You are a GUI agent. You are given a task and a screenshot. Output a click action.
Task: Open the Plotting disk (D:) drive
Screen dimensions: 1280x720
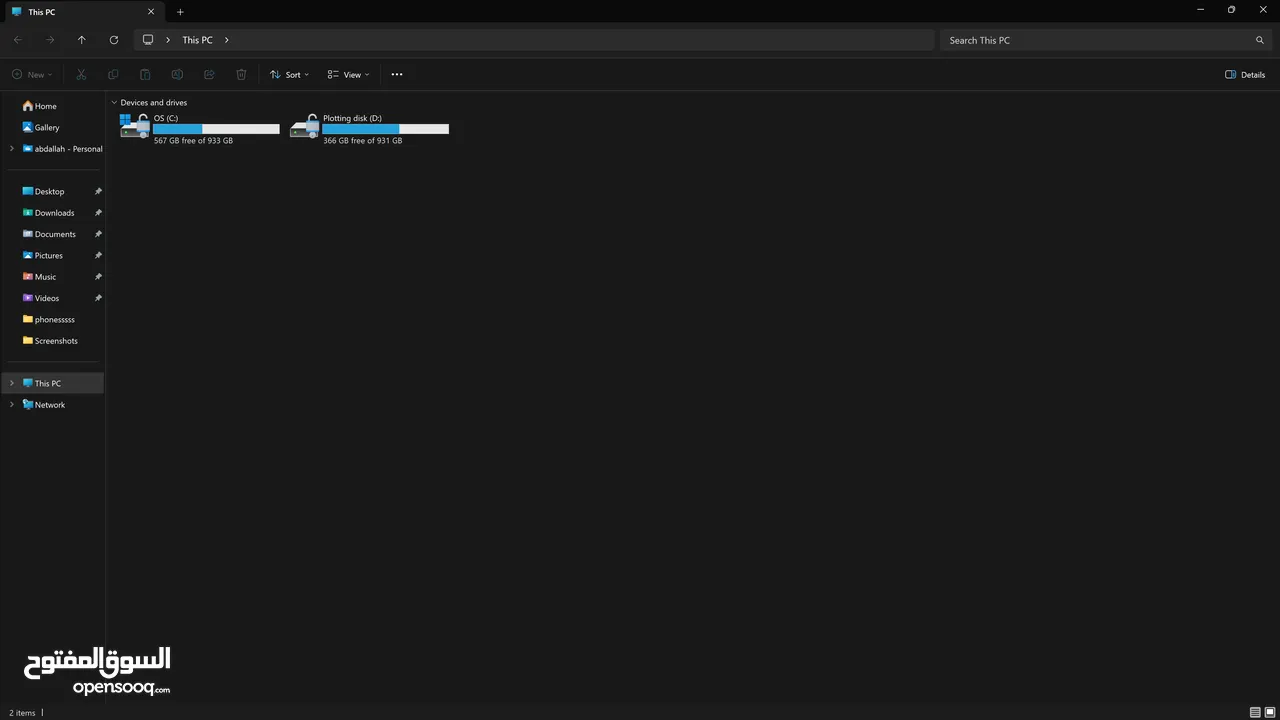coord(369,128)
